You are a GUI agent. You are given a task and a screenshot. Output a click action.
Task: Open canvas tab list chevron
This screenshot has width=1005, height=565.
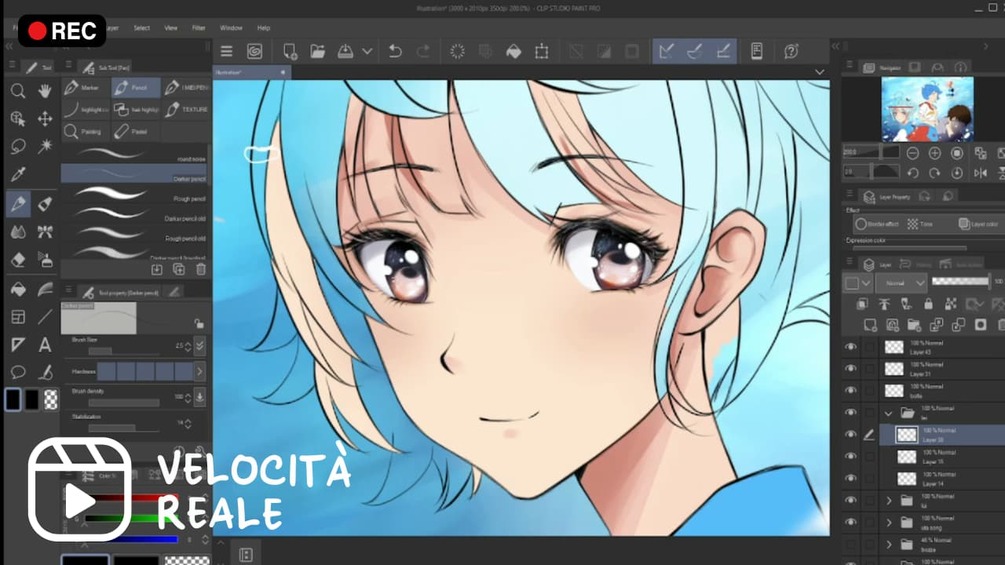pos(820,72)
